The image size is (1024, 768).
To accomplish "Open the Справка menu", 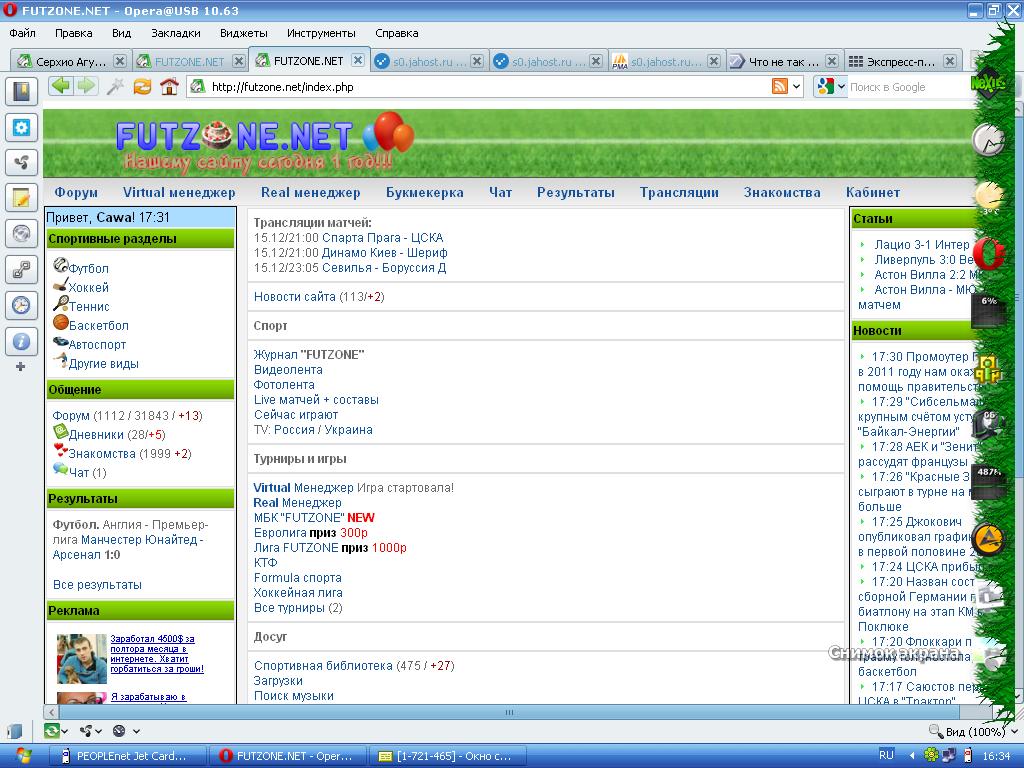I will pyautogui.click(x=396, y=33).
